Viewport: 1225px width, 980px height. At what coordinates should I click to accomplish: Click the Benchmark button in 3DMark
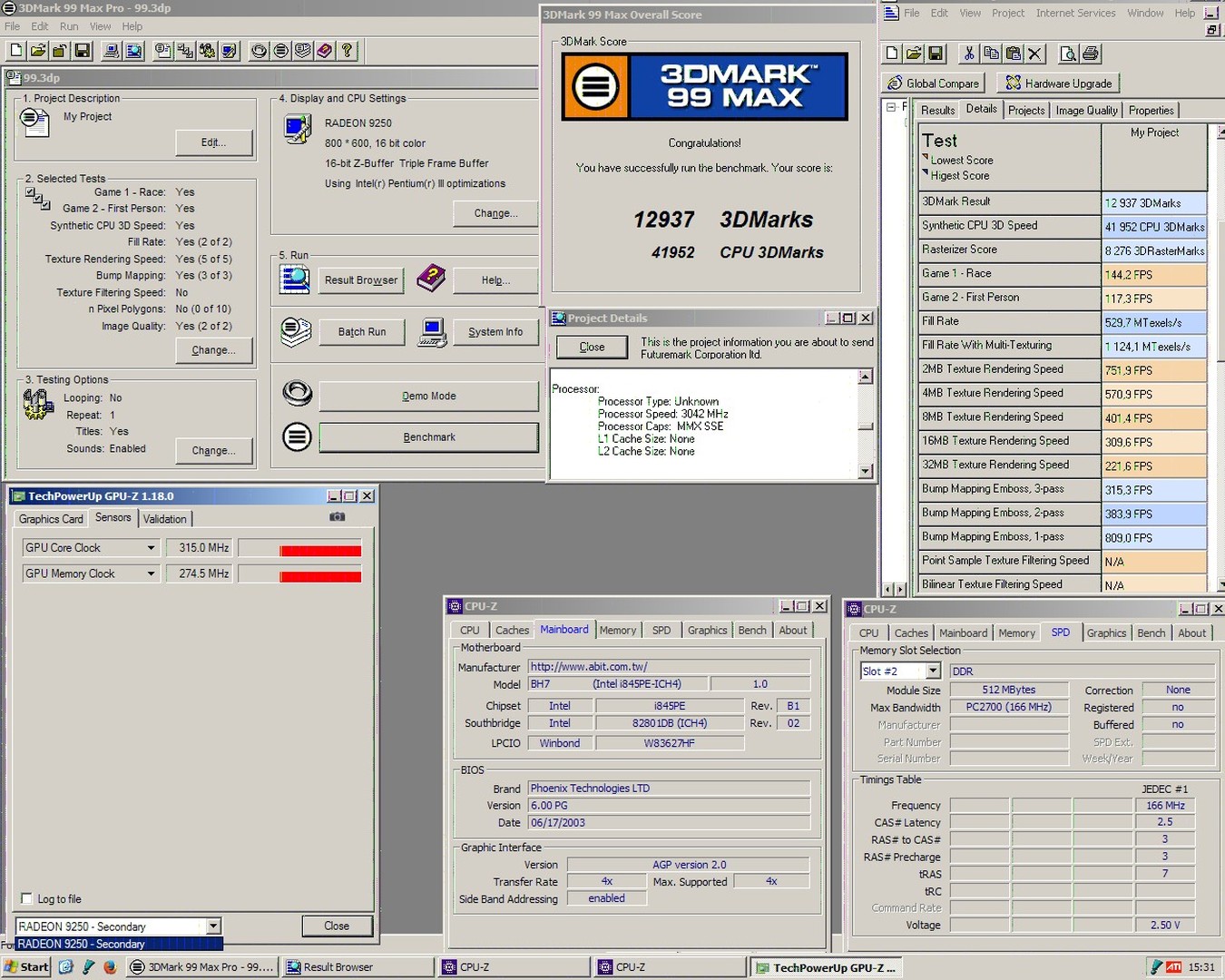click(x=429, y=437)
